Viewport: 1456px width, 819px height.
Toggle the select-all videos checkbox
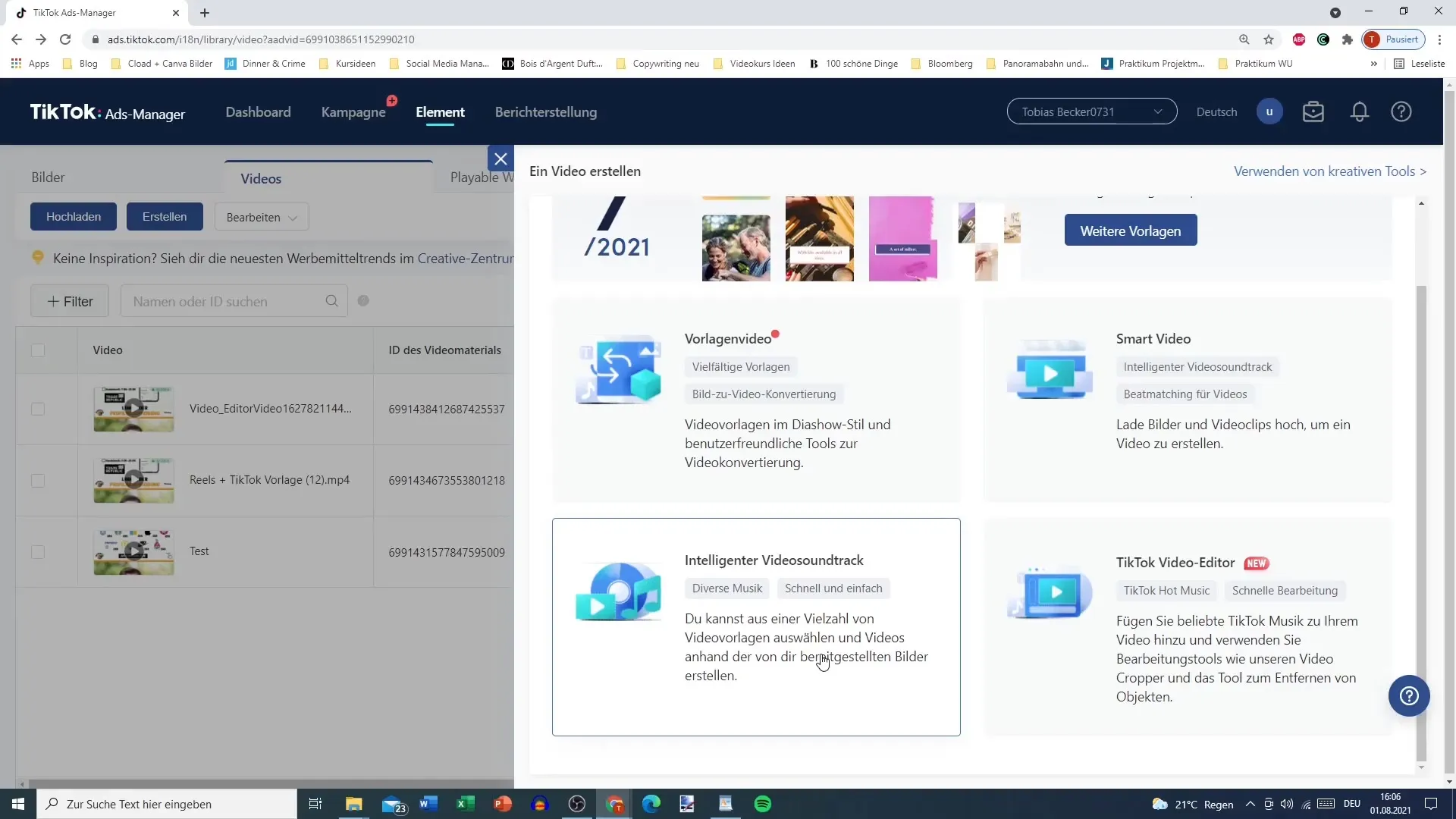point(38,350)
